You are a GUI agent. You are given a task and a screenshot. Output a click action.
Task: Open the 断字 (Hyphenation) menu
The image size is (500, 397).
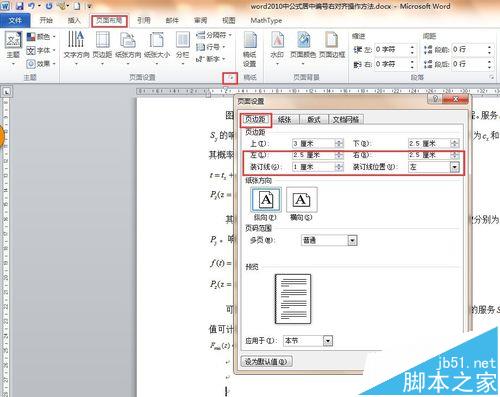211,59
